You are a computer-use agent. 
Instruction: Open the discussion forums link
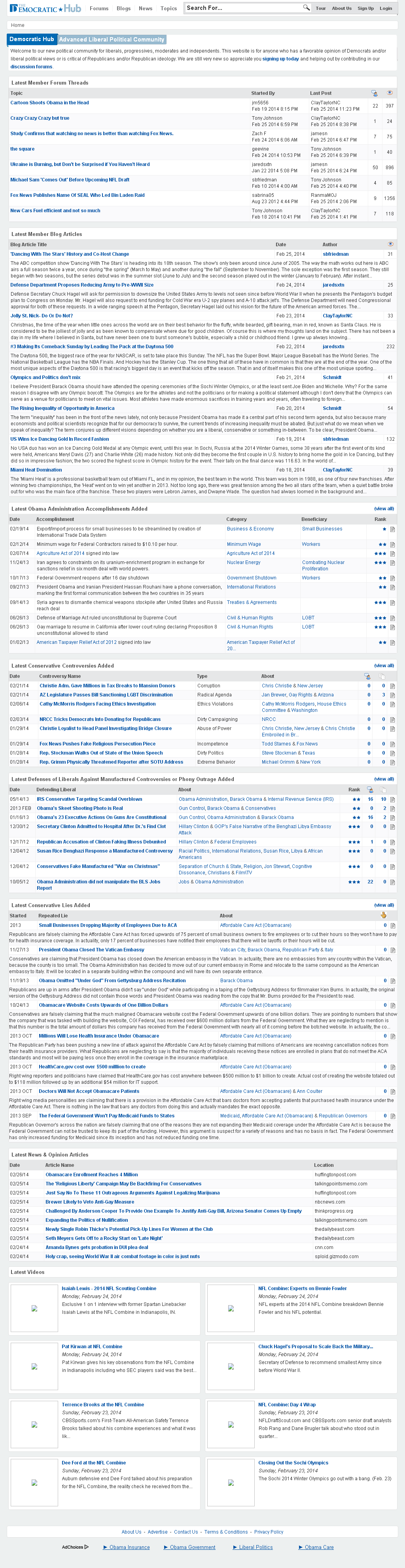point(31,67)
